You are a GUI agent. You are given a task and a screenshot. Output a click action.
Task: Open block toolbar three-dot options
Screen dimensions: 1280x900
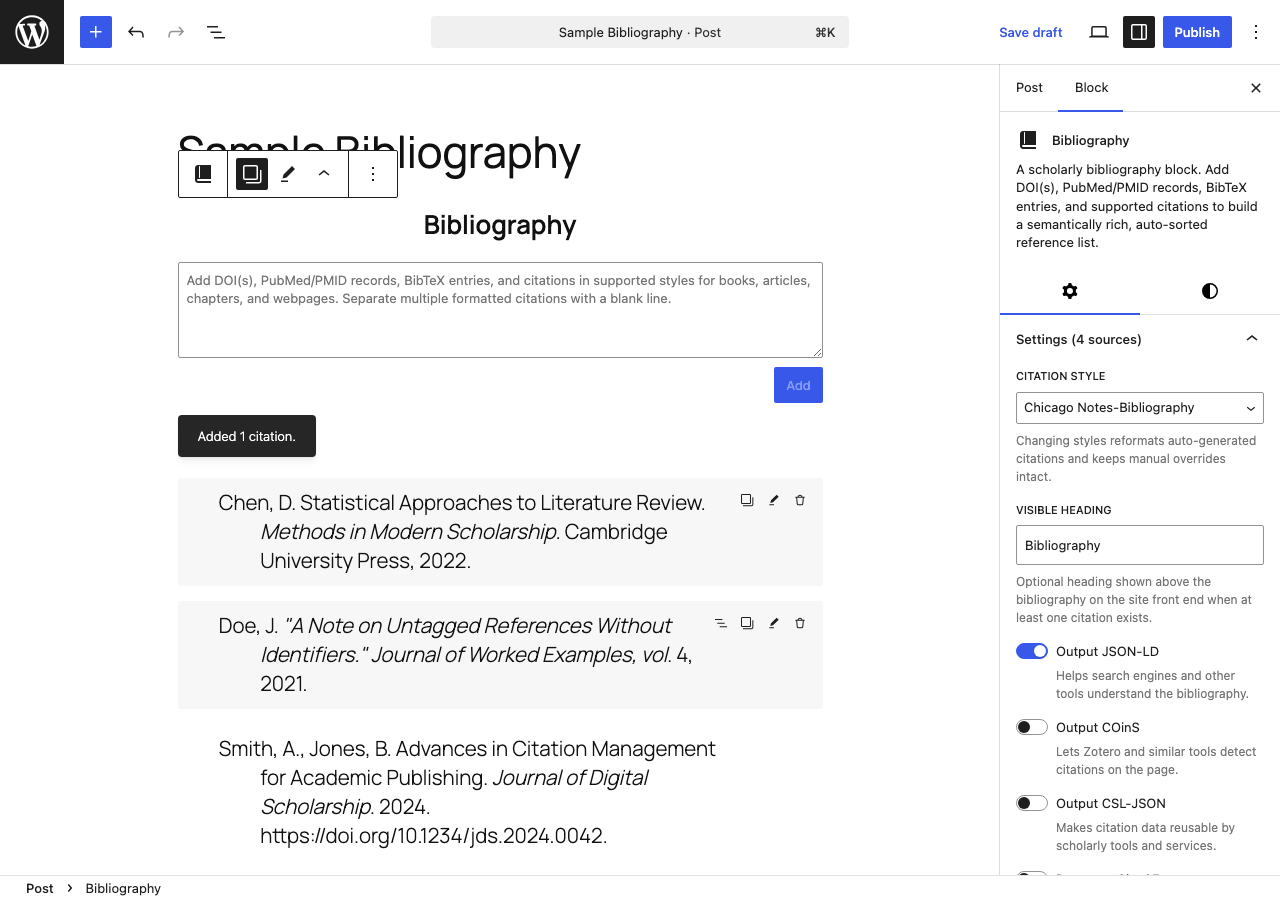click(373, 174)
